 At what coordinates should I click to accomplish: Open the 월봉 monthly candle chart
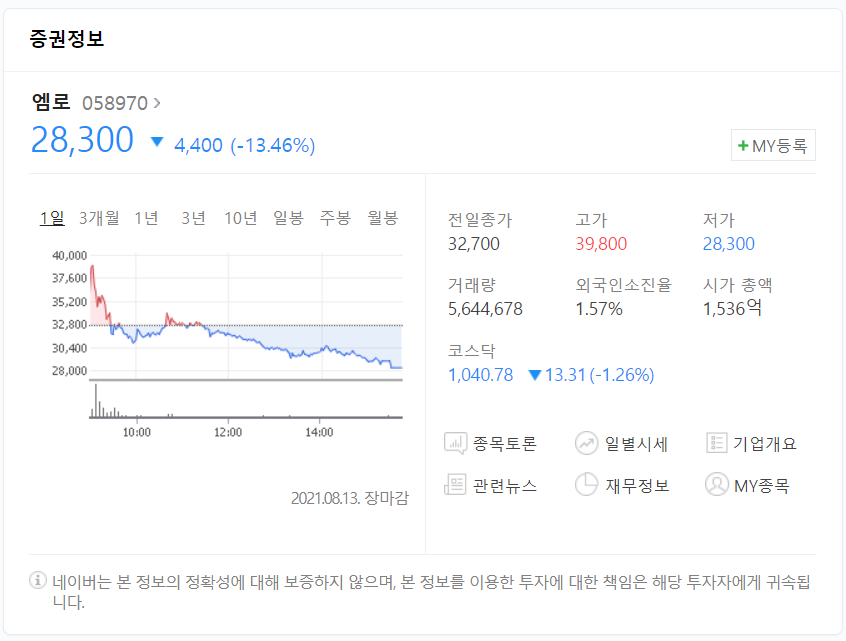[383, 218]
